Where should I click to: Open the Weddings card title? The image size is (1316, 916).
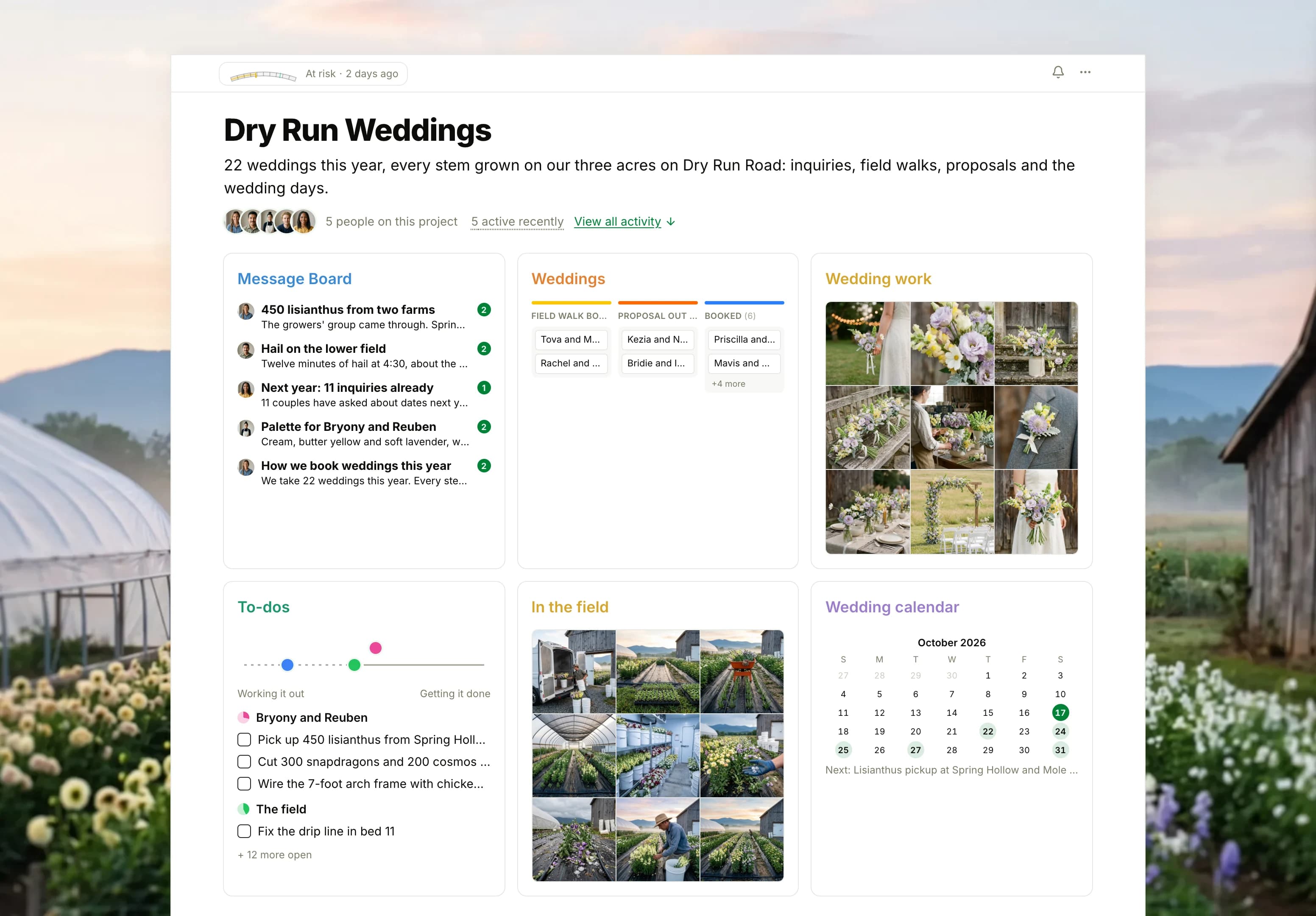pyautogui.click(x=568, y=279)
